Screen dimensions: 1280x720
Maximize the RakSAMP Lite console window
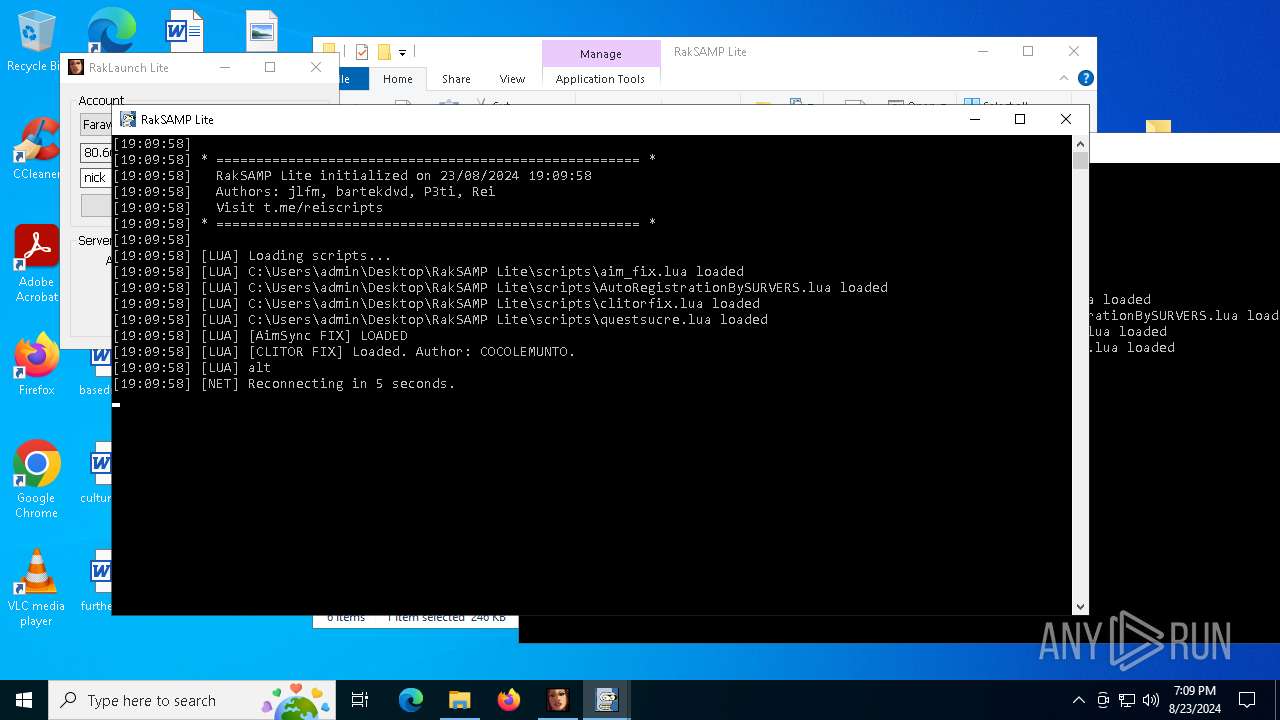pos(1019,119)
